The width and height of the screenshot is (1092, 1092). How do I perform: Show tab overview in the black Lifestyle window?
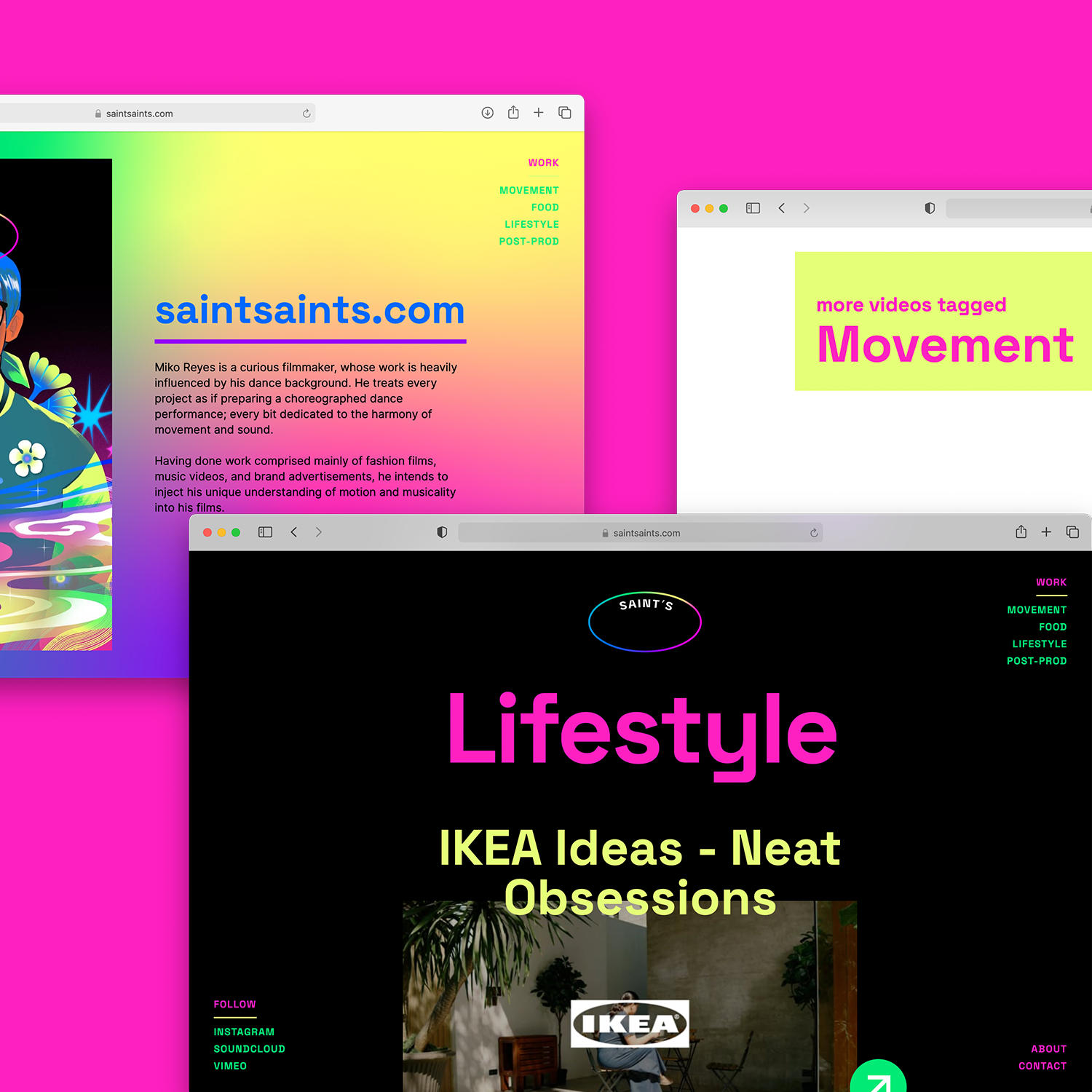(1072, 532)
